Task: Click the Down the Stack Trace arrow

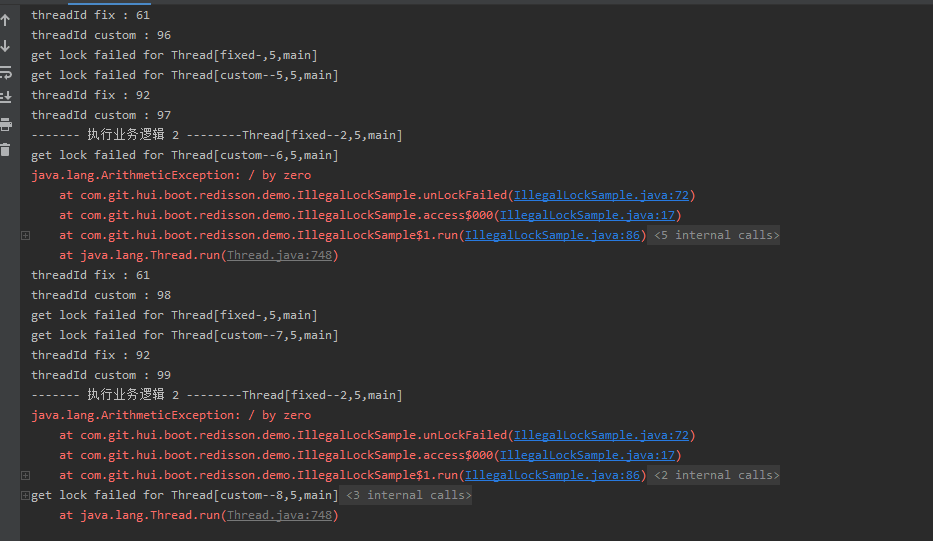Action: tap(6, 46)
